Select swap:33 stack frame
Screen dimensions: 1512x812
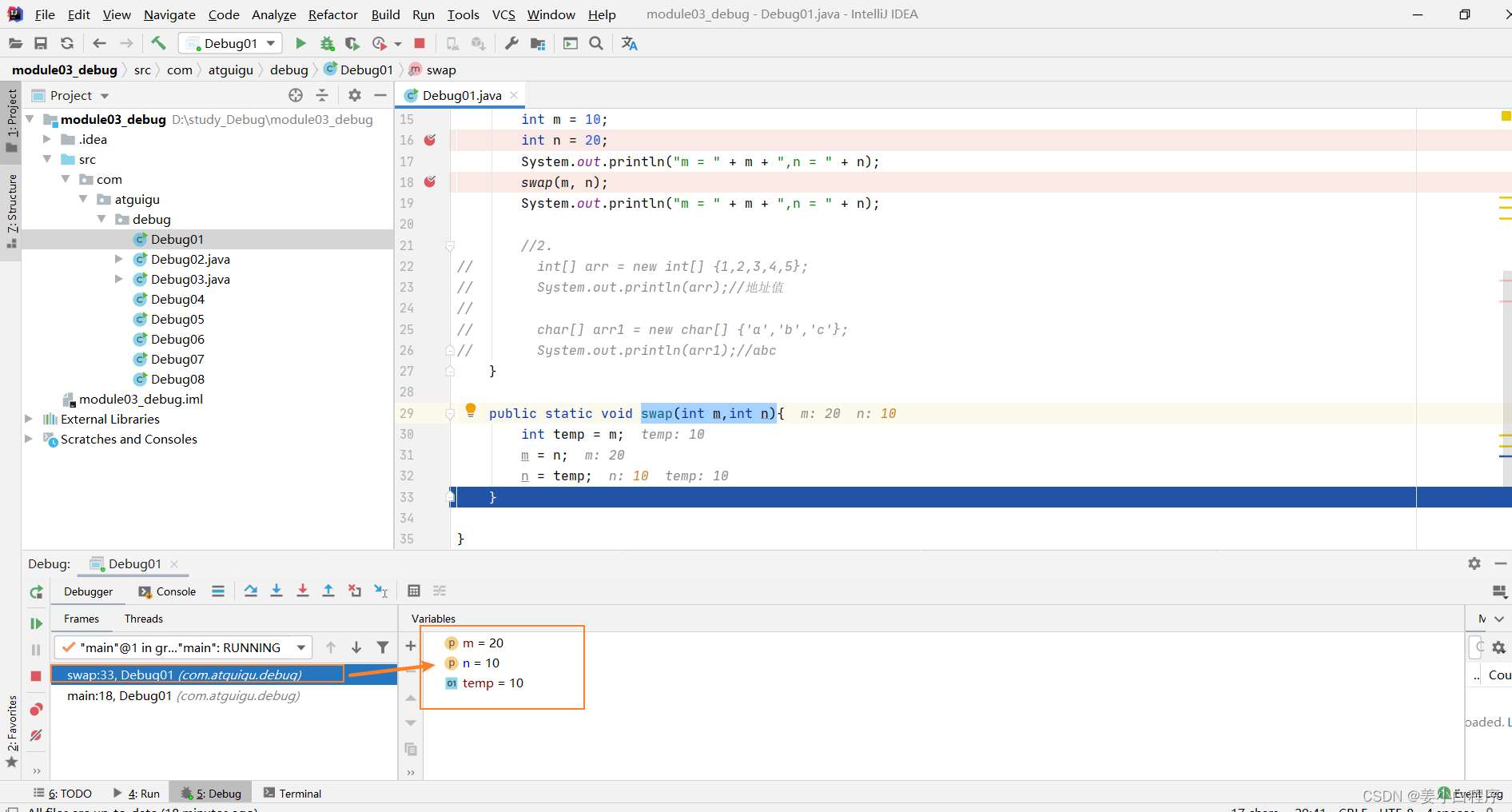[x=224, y=675]
